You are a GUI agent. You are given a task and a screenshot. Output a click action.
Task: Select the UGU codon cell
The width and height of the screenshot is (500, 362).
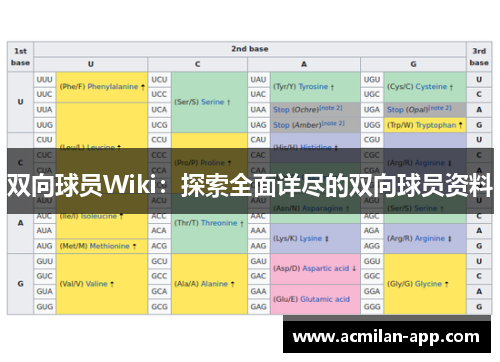[x=372, y=80]
